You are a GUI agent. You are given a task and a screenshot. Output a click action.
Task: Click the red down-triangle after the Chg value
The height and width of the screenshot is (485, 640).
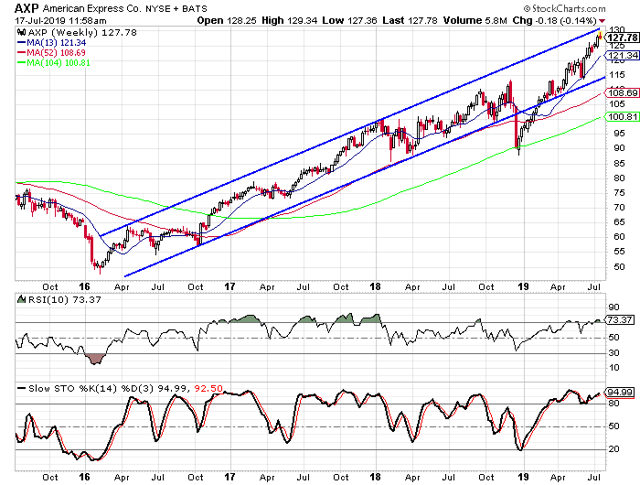tap(602, 21)
